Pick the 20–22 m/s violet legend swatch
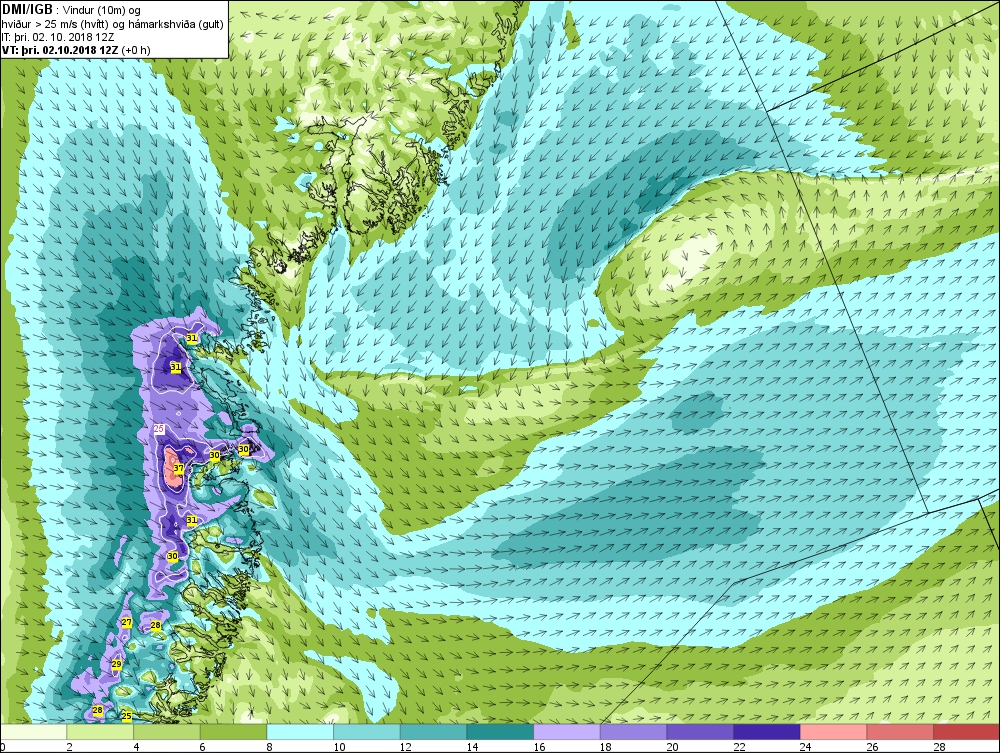This screenshot has width=1000, height=753. pyautogui.click(x=700, y=731)
